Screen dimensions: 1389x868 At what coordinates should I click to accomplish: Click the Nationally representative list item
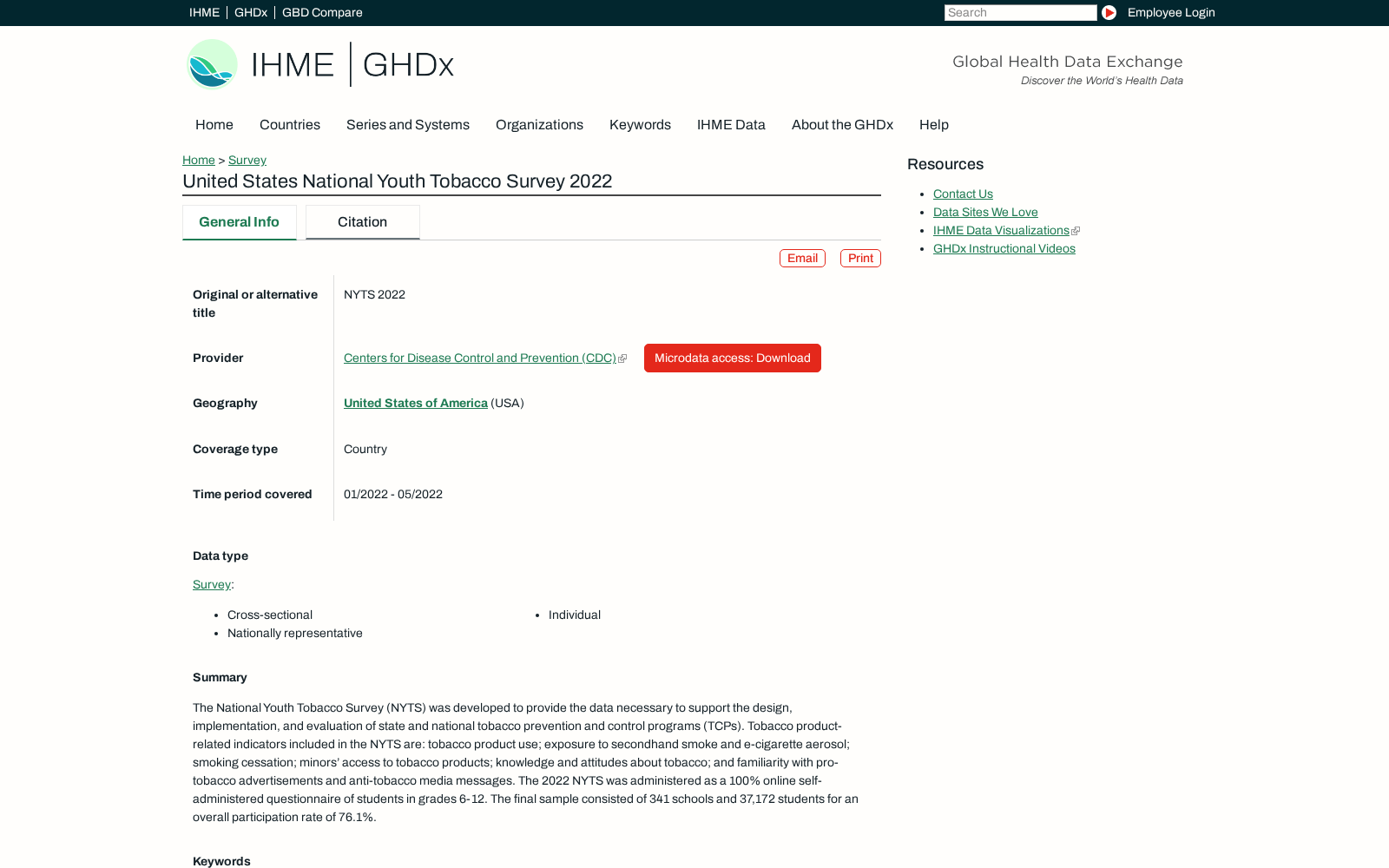295,633
